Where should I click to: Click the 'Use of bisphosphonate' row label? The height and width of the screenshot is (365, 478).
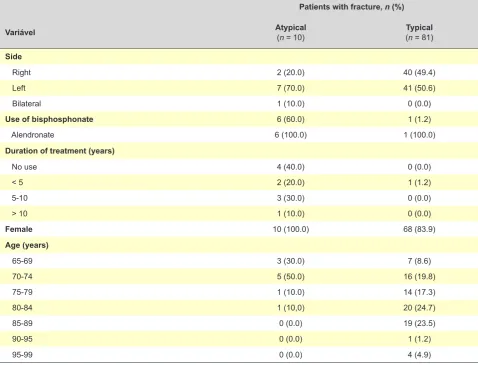point(49,119)
